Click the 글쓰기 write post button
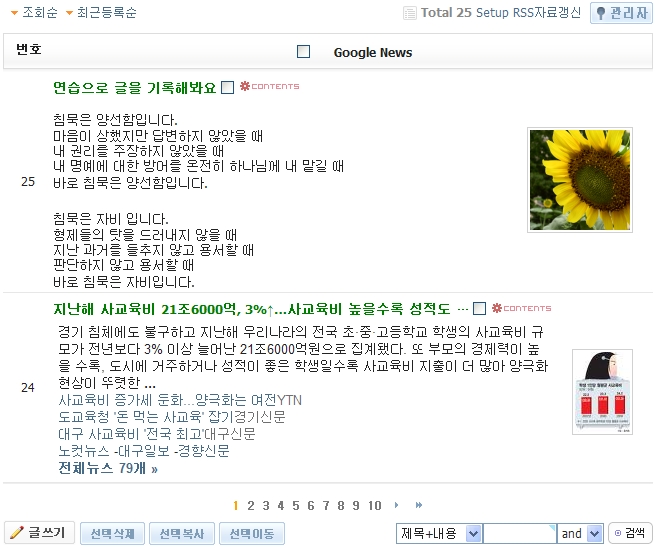The width and height of the screenshot is (655, 548). point(39,533)
